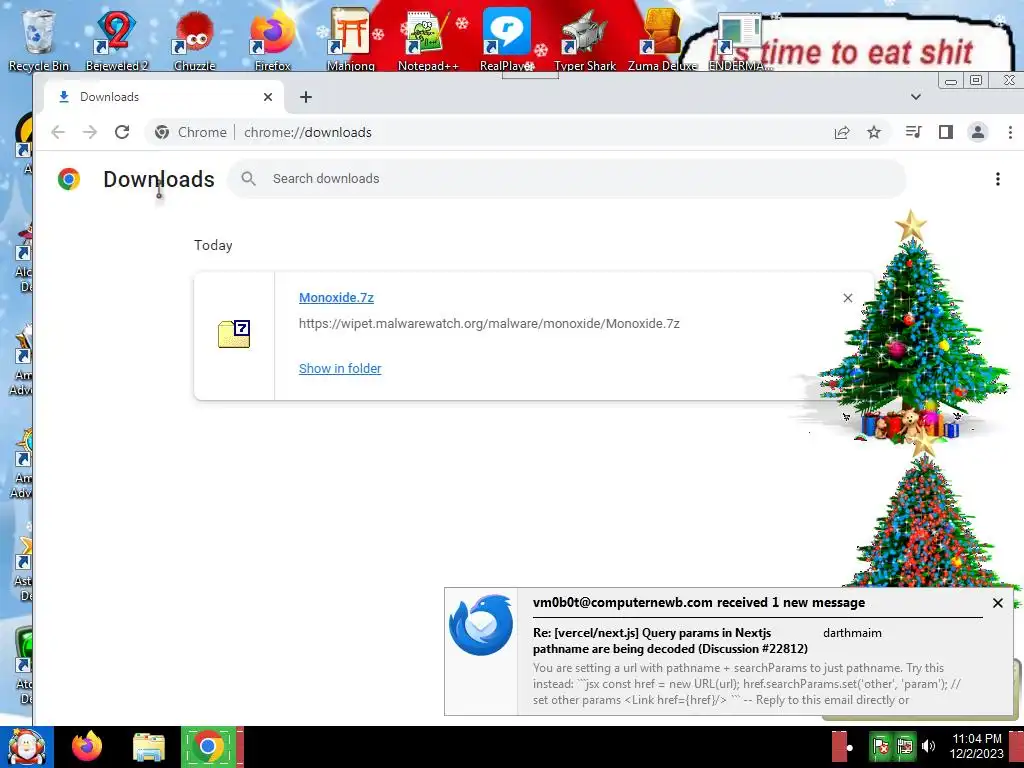Open the Typer Shark desktop shortcut

(584, 39)
